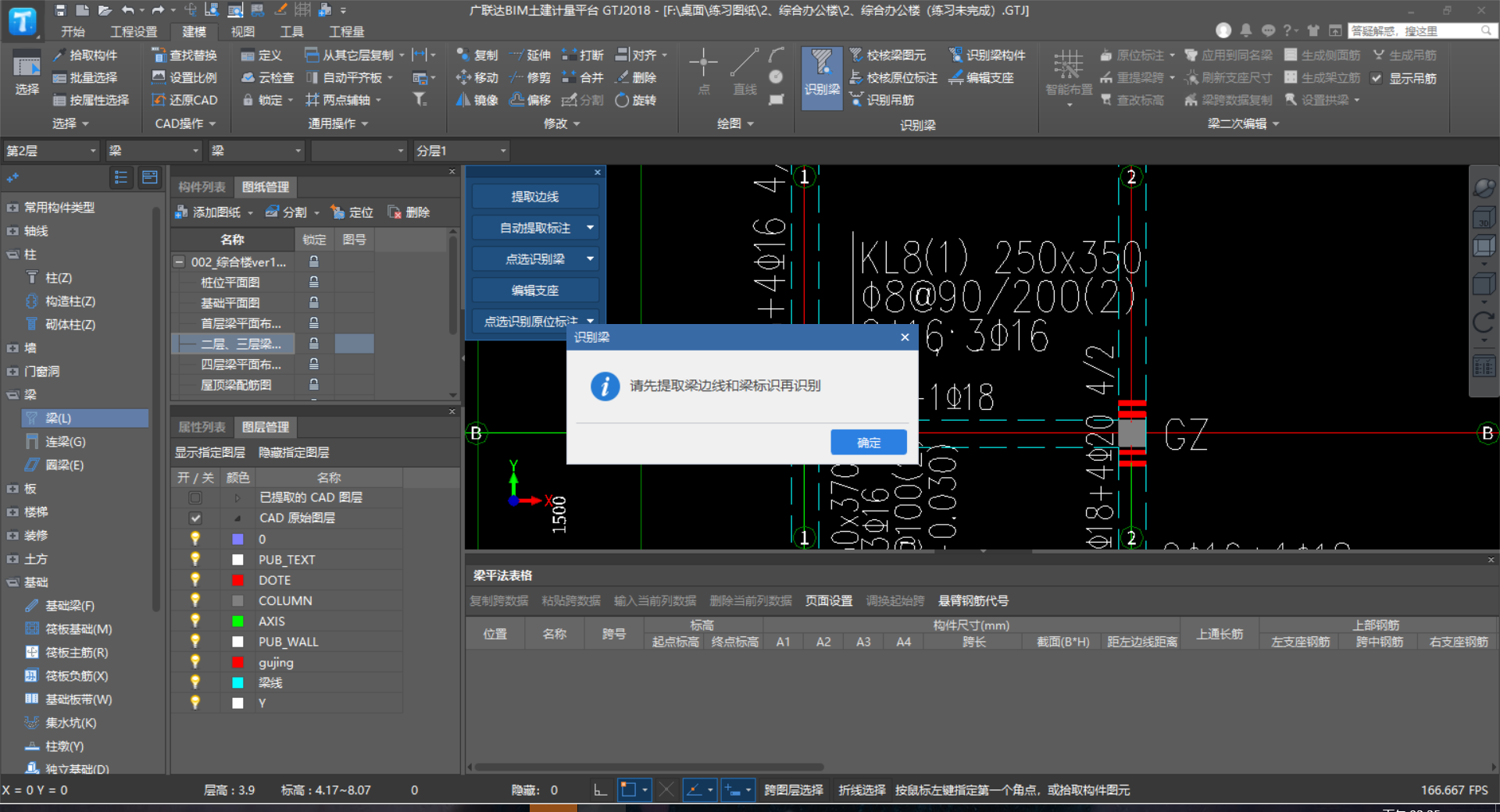Expand the 板 tree node
Image resolution: width=1500 pixels, height=812 pixels.
[x=12, y=489]
